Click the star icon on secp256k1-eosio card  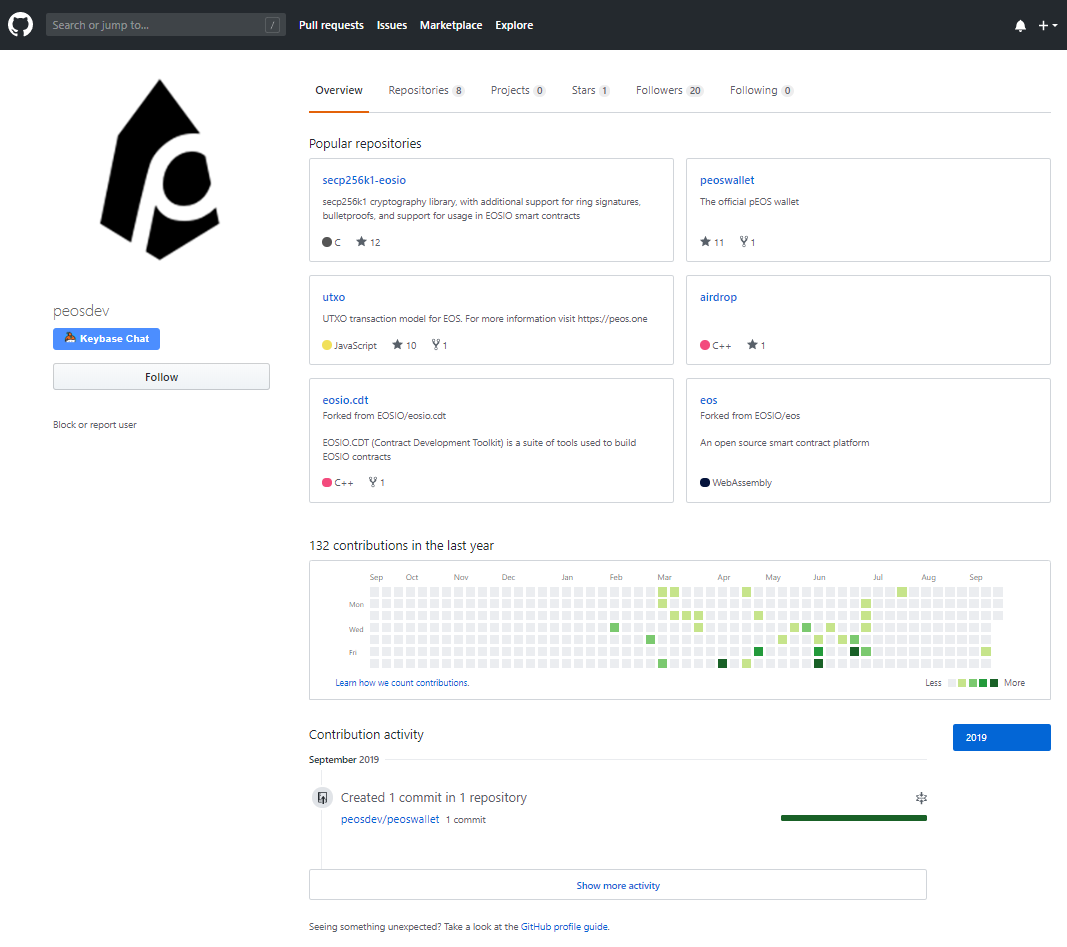pyautogui.click(x=361, y=242)
